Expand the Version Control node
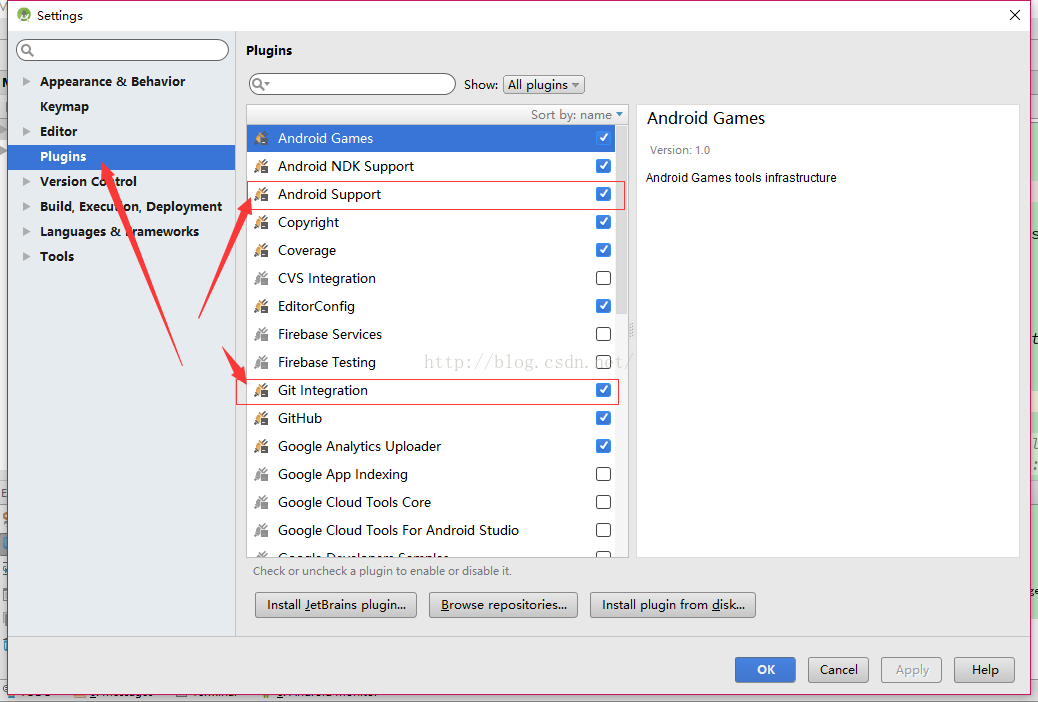 pyautogui.click(x=26, y=181)
